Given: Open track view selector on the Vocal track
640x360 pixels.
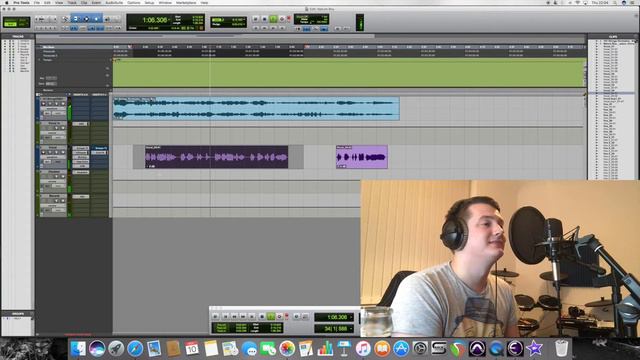Looking at the screenshot, I should tap(53, 157).
